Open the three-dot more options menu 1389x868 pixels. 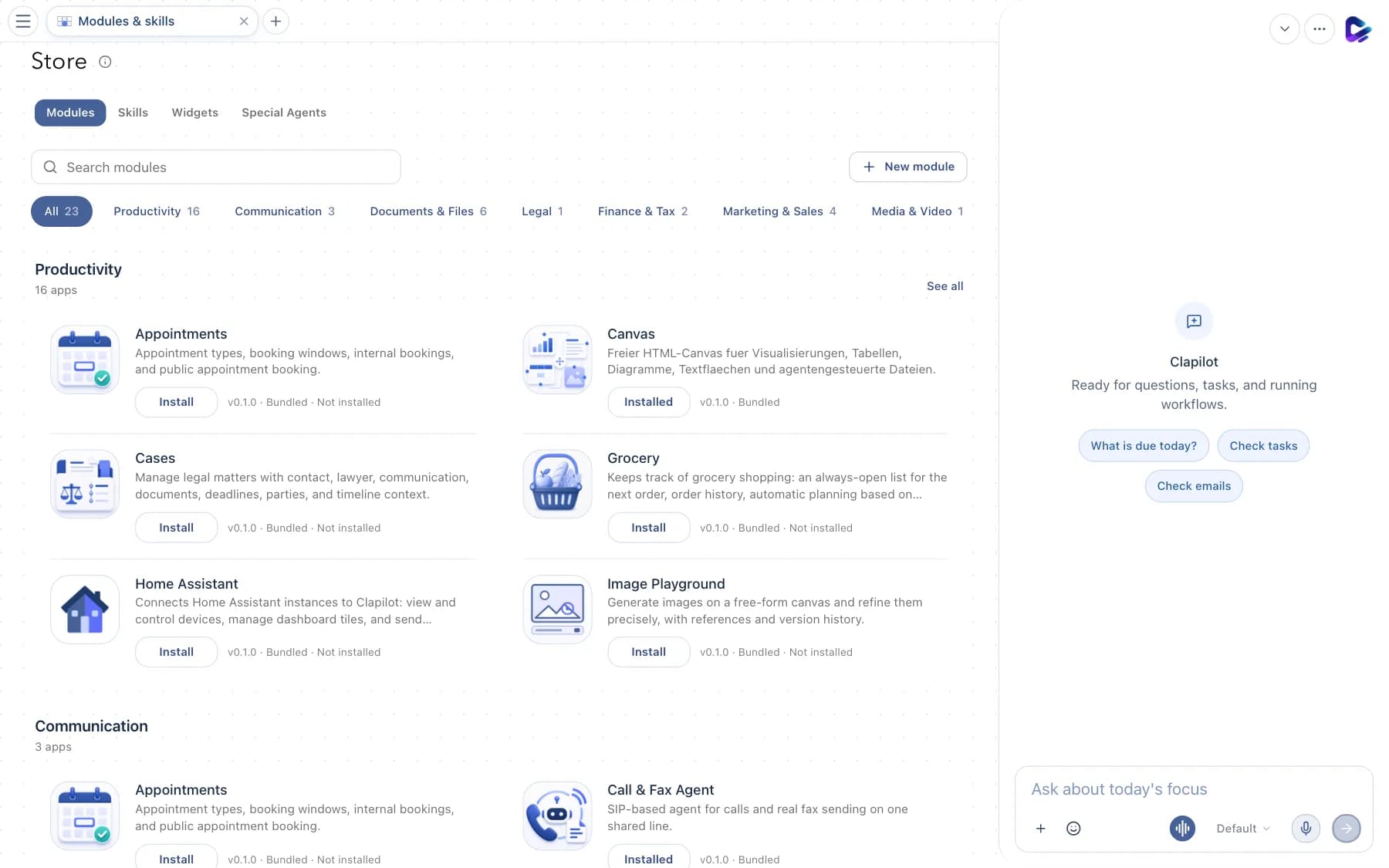[x=1320, y=29]
